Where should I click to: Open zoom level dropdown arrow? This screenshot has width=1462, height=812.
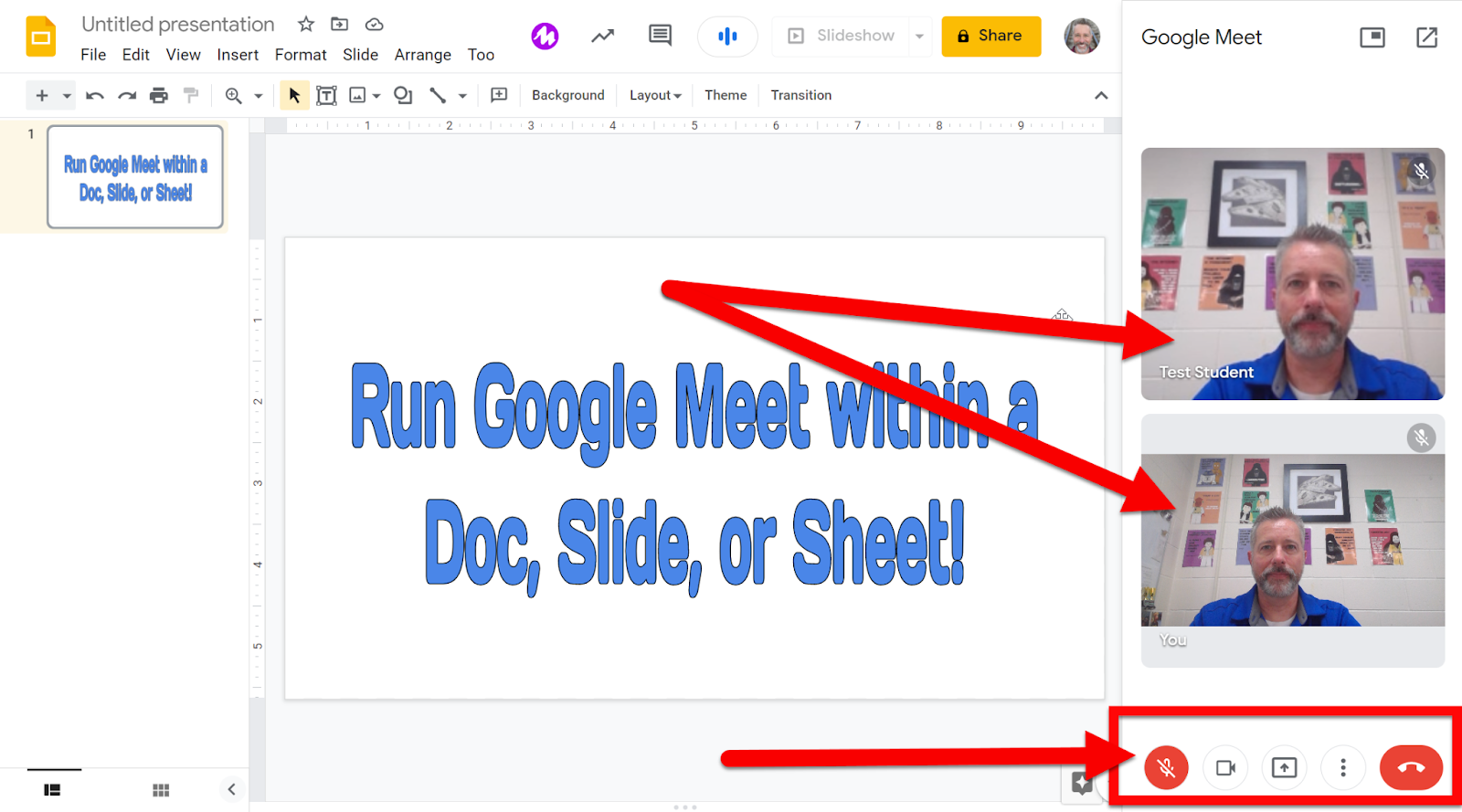pyautogui.click(x=259, y=96)
